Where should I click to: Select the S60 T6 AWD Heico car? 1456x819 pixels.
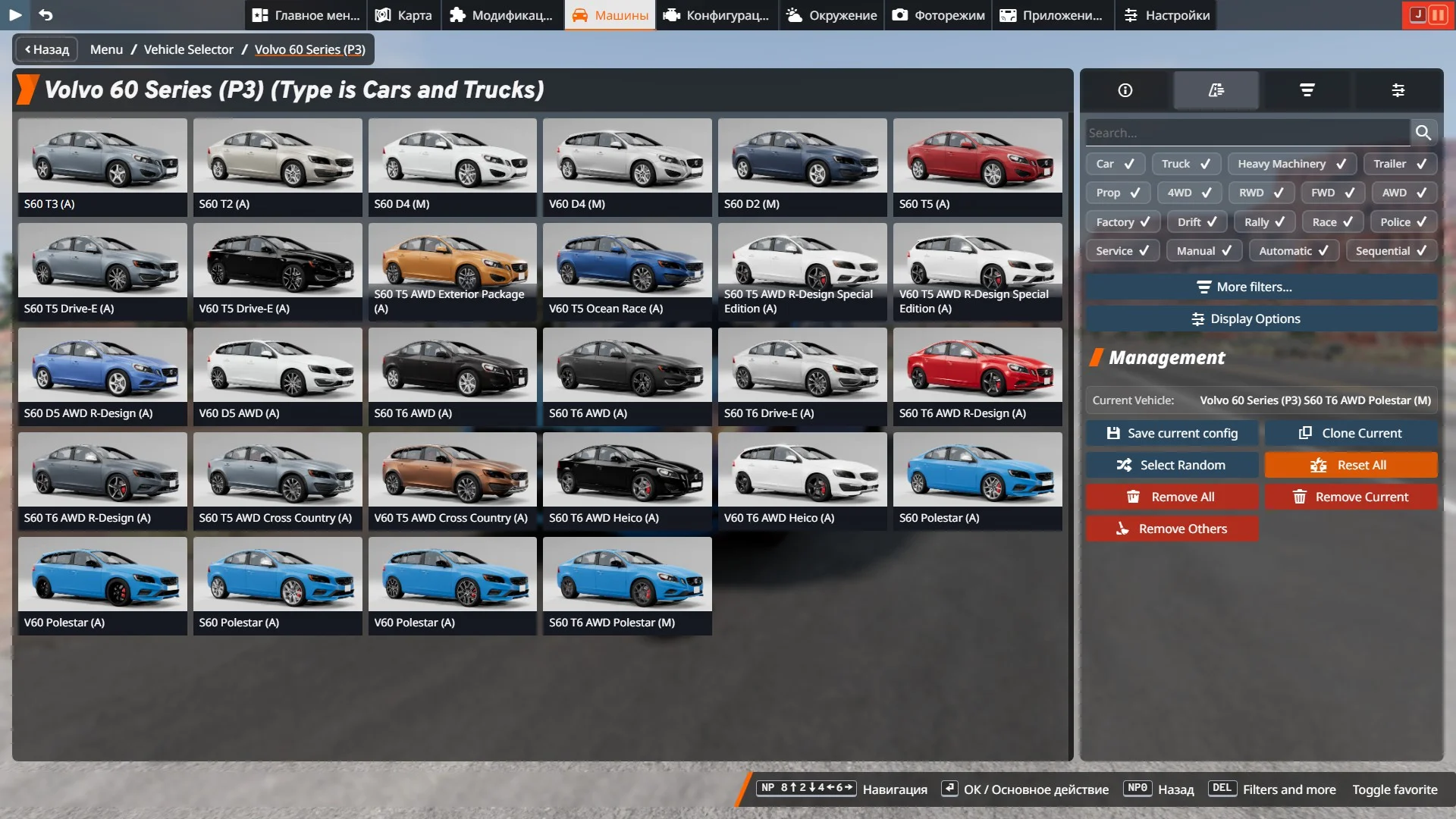tap(627, 481)
